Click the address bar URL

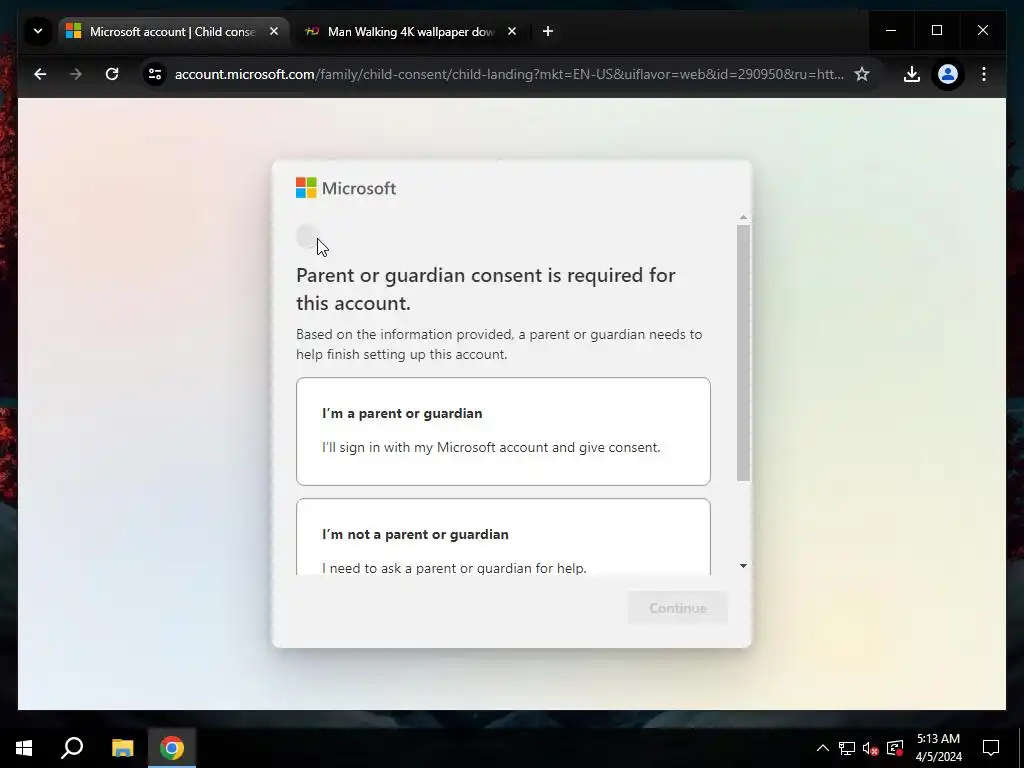click(x=509, y=74)
